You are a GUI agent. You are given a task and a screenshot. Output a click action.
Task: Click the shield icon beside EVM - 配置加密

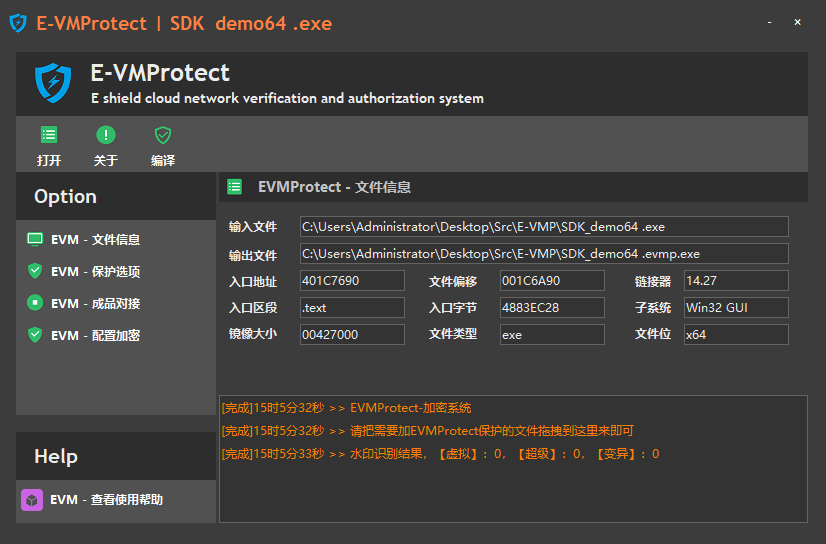point(35,335)
